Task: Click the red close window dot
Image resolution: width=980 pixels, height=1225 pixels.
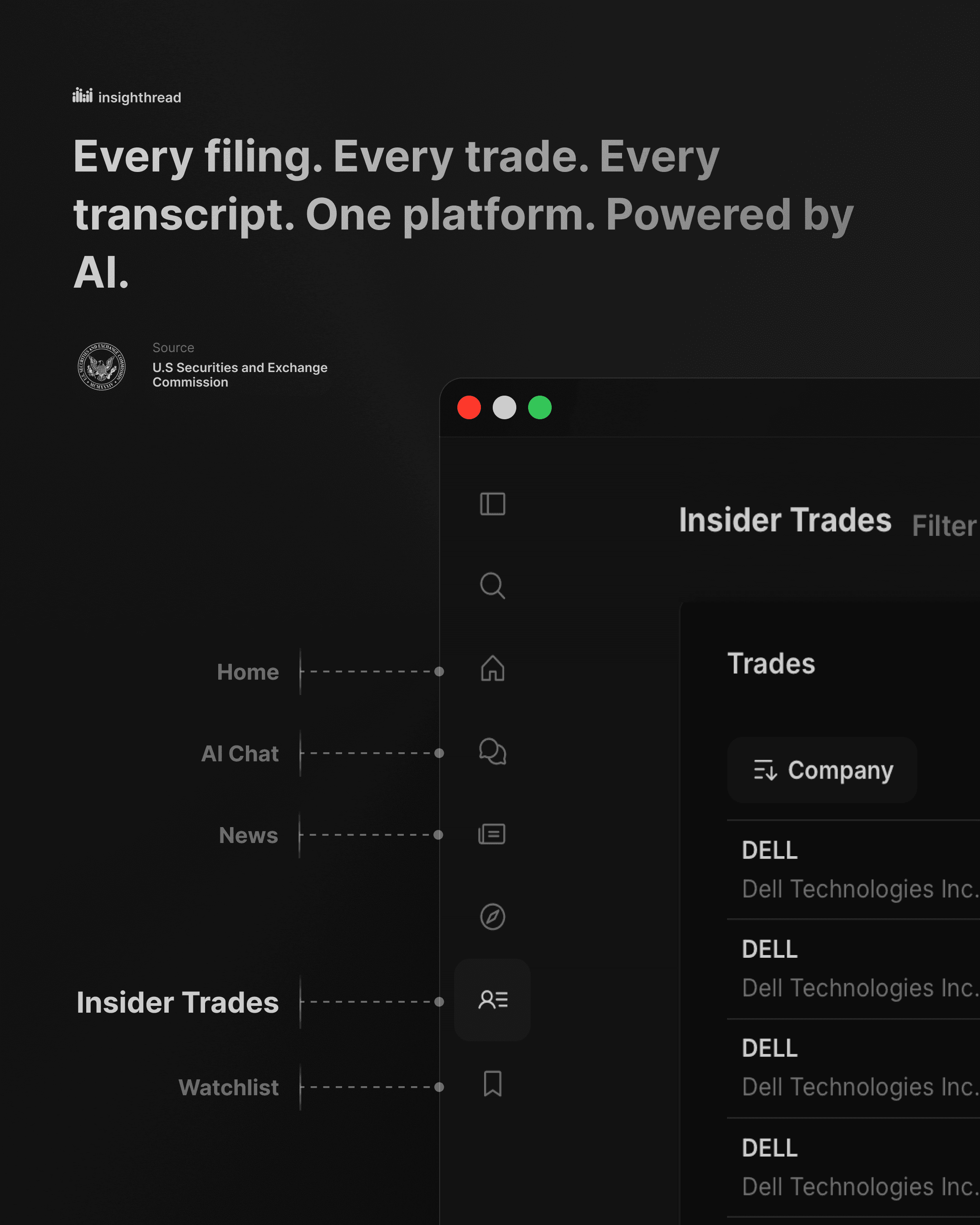Action: pos(469,407)
